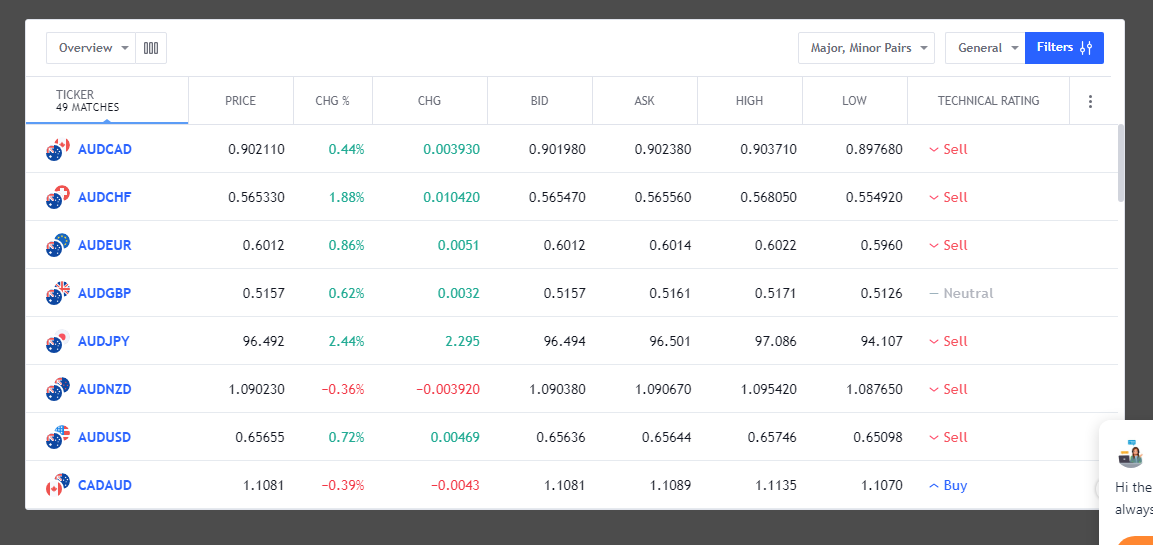Click the AUDEUR currency pair flag icon
The height and width of the screenshot is (545, 1153).
coord(57,245)
